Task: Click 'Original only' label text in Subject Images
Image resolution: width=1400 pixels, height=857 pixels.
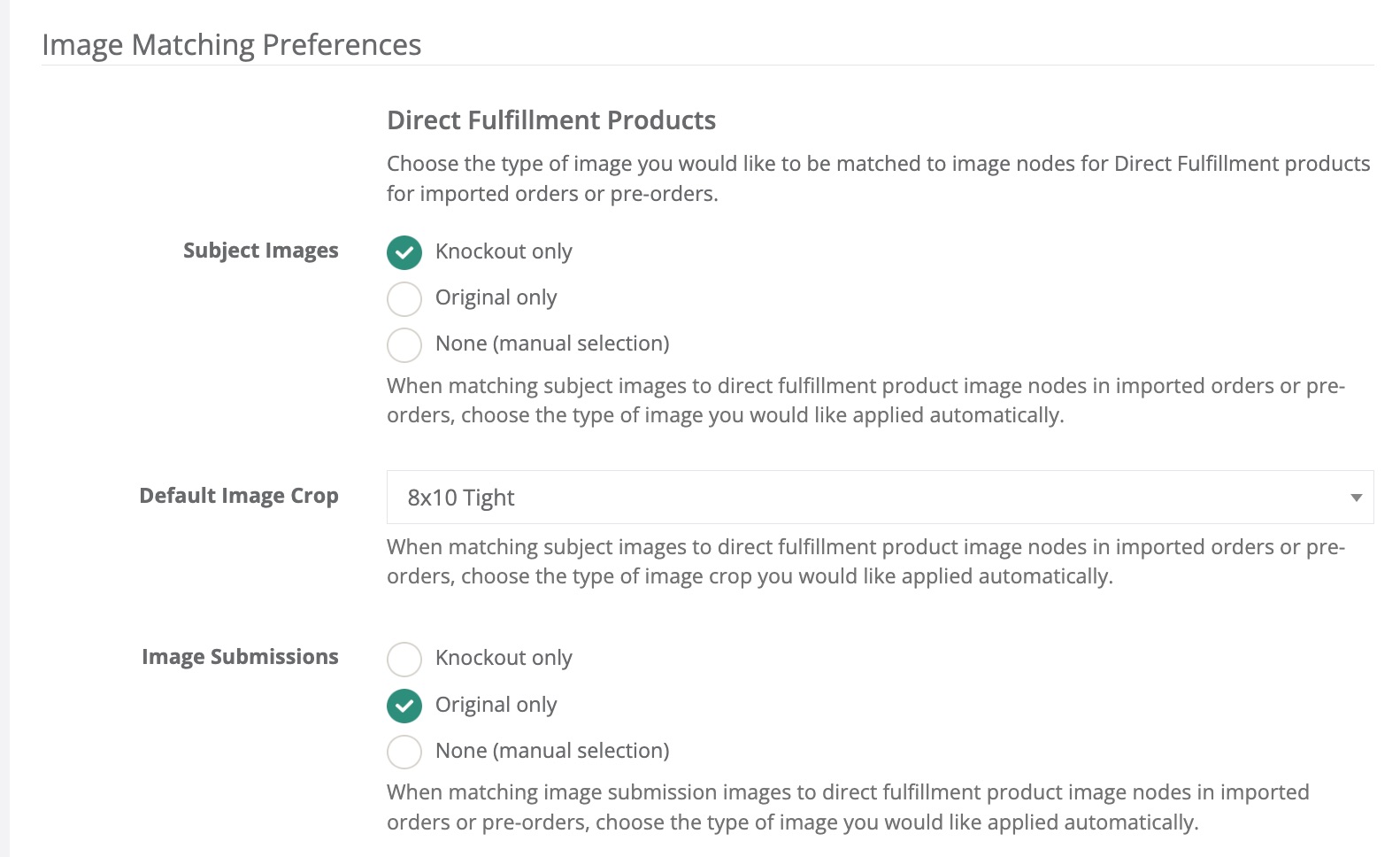Action: click(496, 297)
